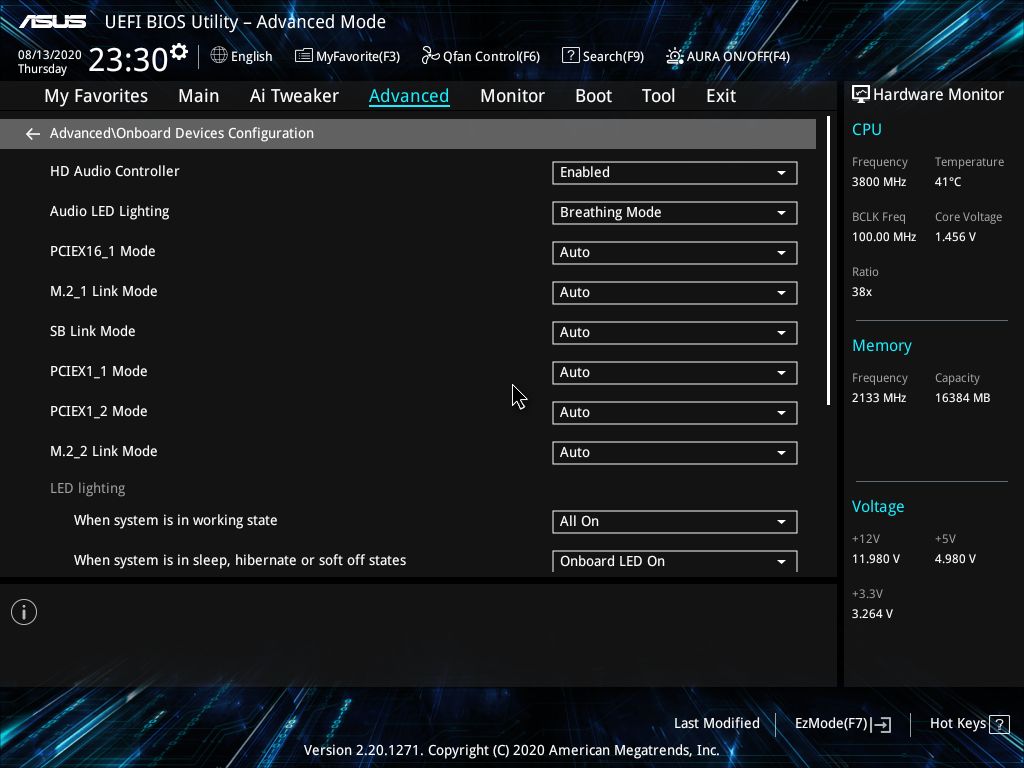This screenshot has height=768, width=1024.
Task: Click the settings list scrollbar
Action: click(828, 261)
